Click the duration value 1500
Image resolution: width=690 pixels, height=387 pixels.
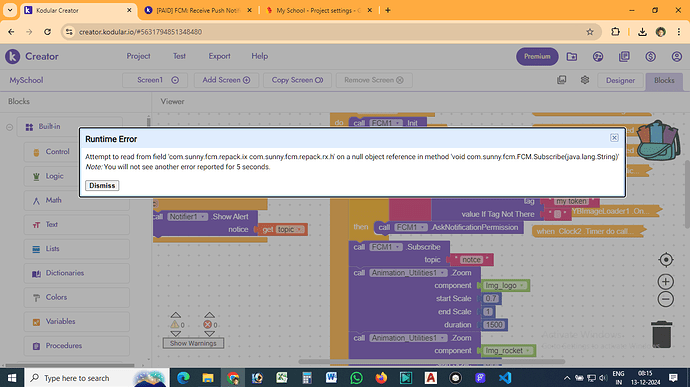click(x=494, y=325)
